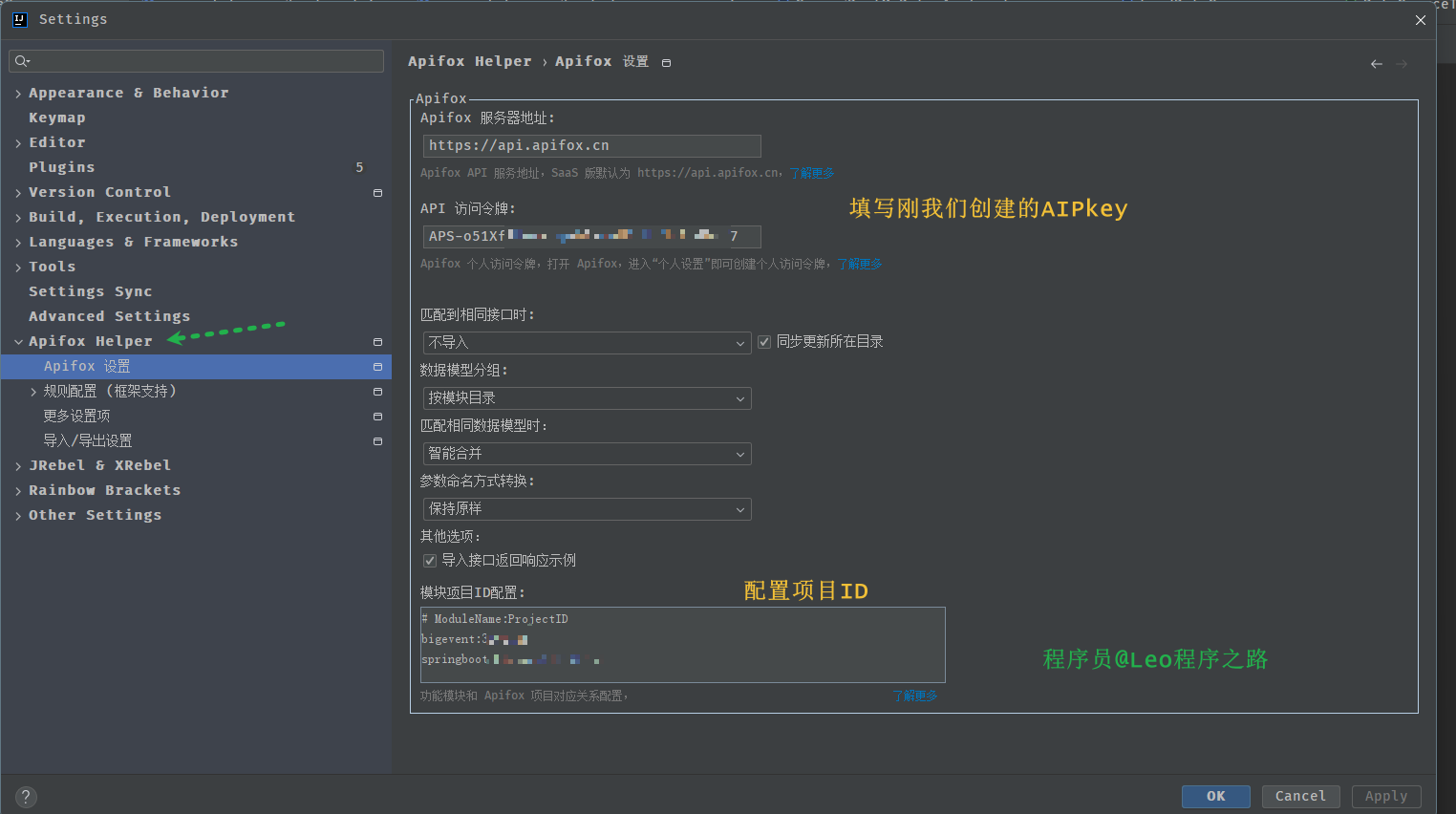Click the project icon on selected Apifox 设置 row
Viewport: 1456px width, 814px height.
coord(377,367)
